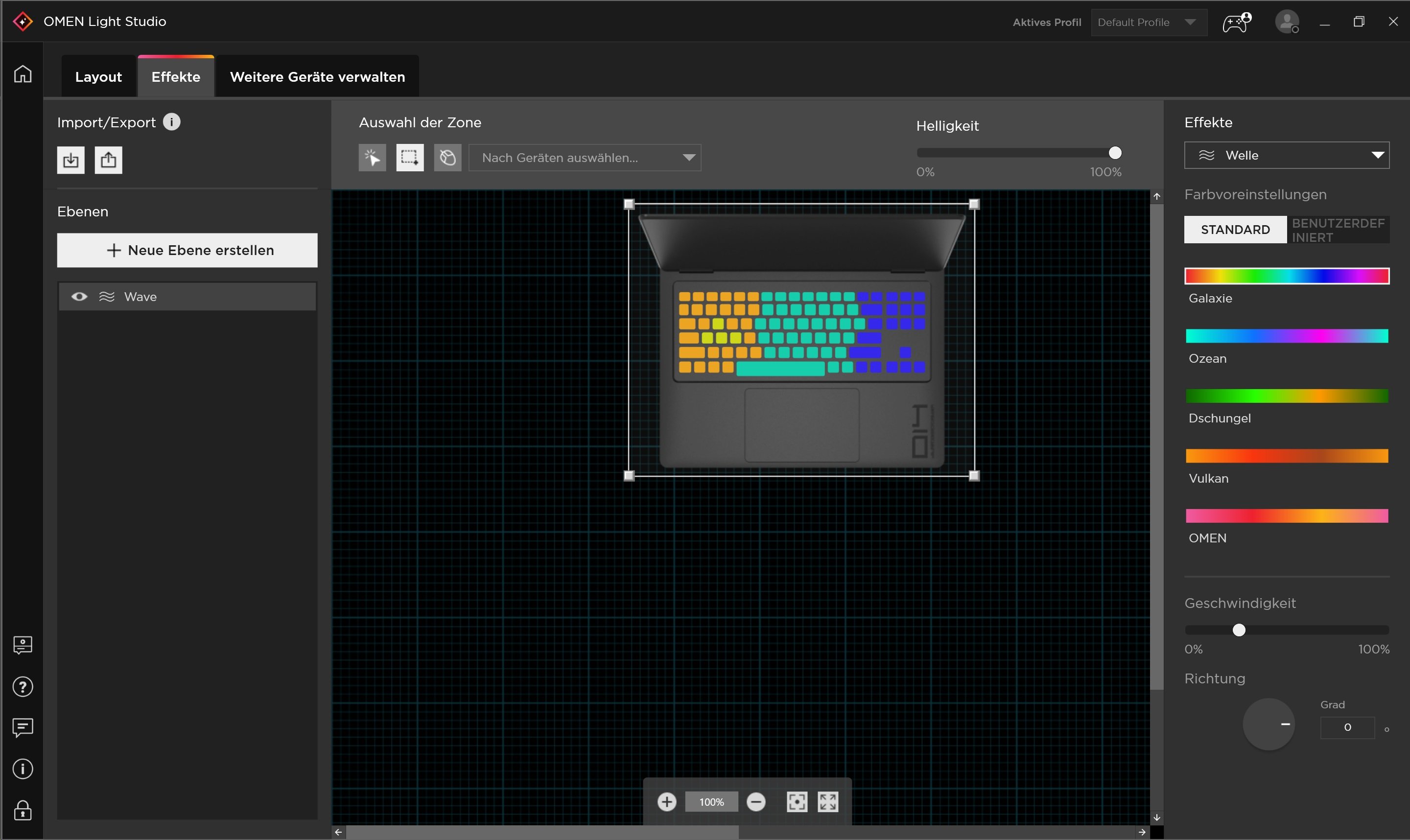Expand the Nach Geräten auswählen dropdown
The image size is (1410, 840).
pos(585,157)
